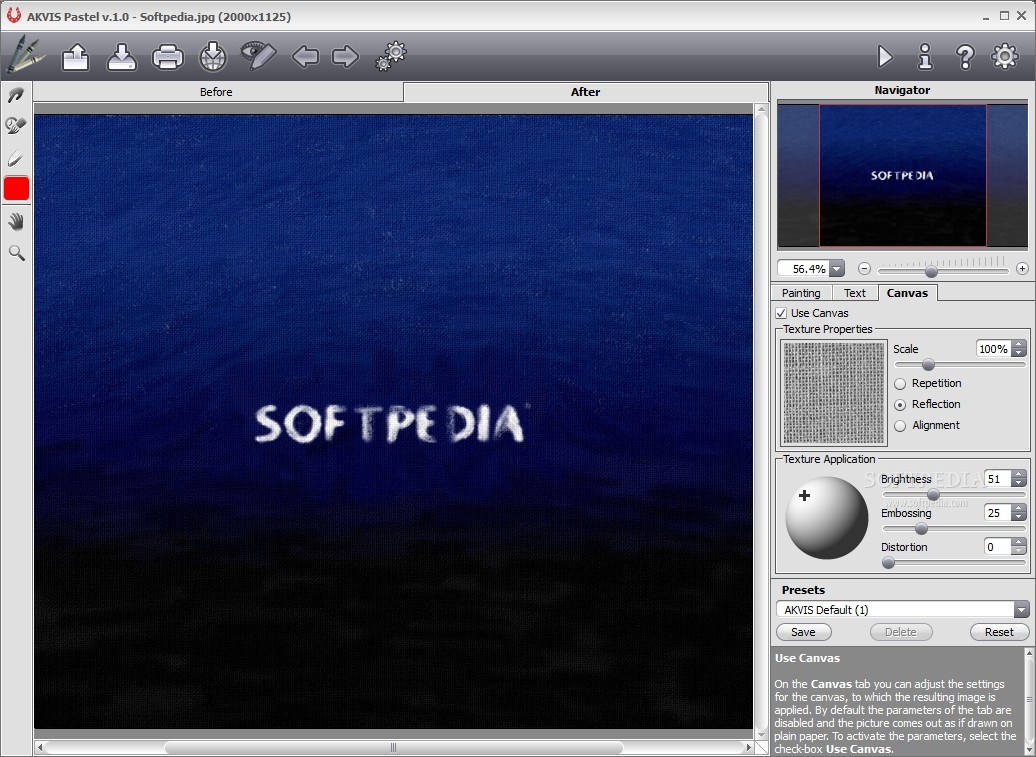Image resolution: width=1036 pixels, height=757 pixels.
Task: Open the red color swatch
Action: pyautogui.click(x=17, y=188)
